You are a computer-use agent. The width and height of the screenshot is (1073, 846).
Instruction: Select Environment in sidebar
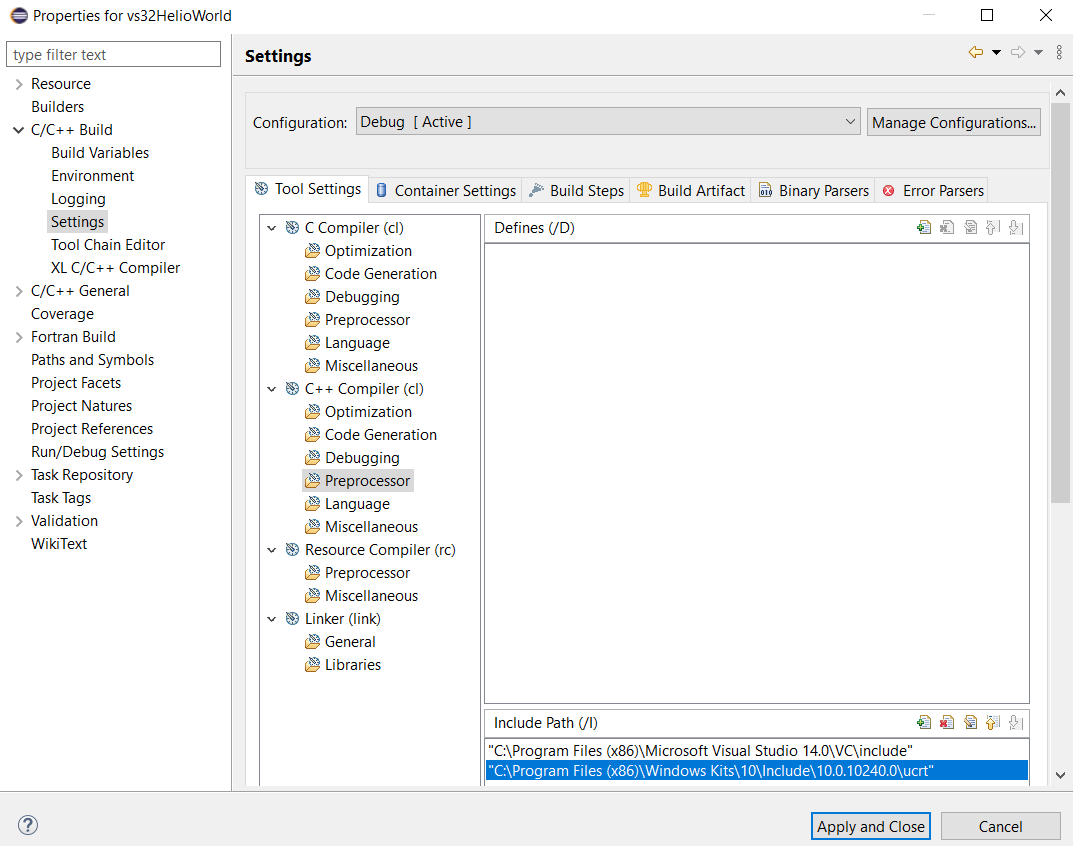coord(92,176)
